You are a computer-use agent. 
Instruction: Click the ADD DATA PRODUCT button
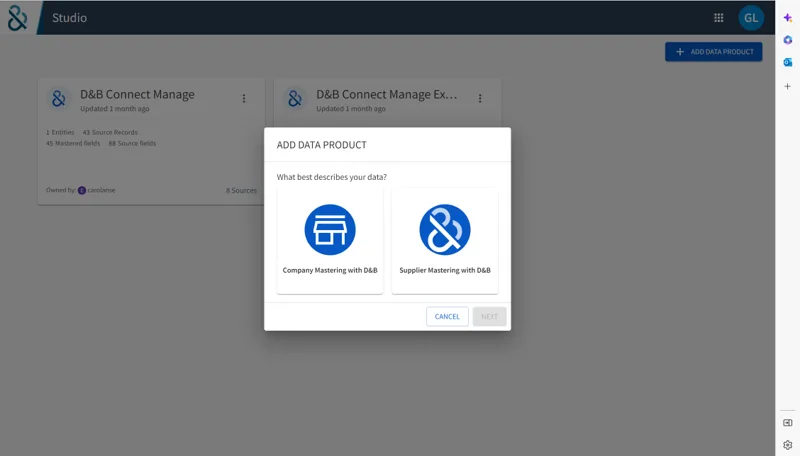click(713, 52)
